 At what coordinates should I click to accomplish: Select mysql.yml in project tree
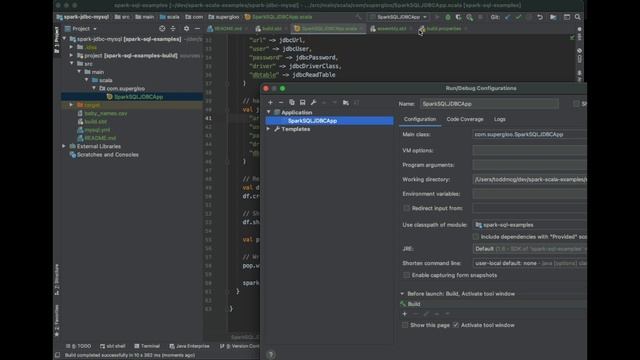tap(97, 130)
